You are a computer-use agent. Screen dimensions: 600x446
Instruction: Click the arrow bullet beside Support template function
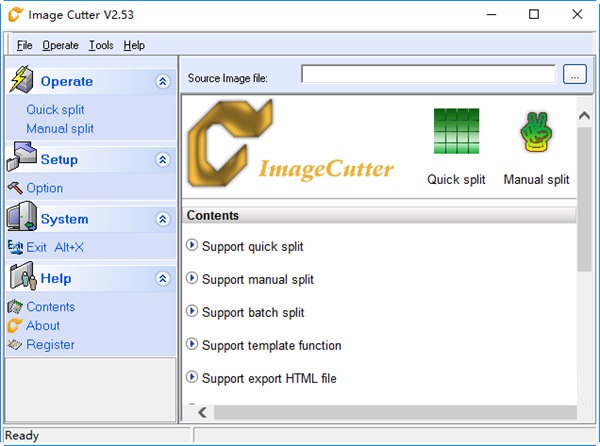pos(192,344)
